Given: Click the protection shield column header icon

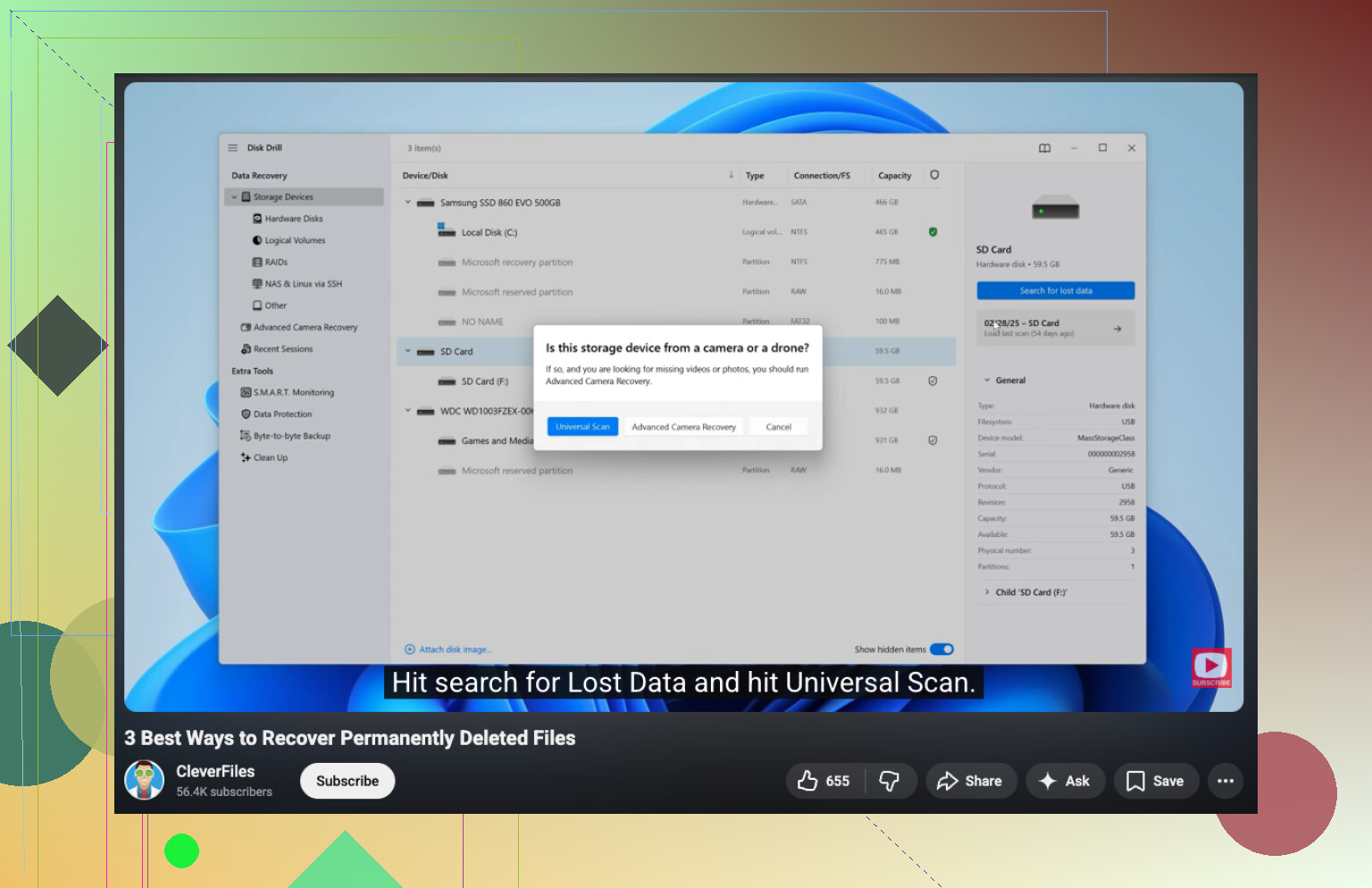Looking at the screenshot, I should pos(934,175).
